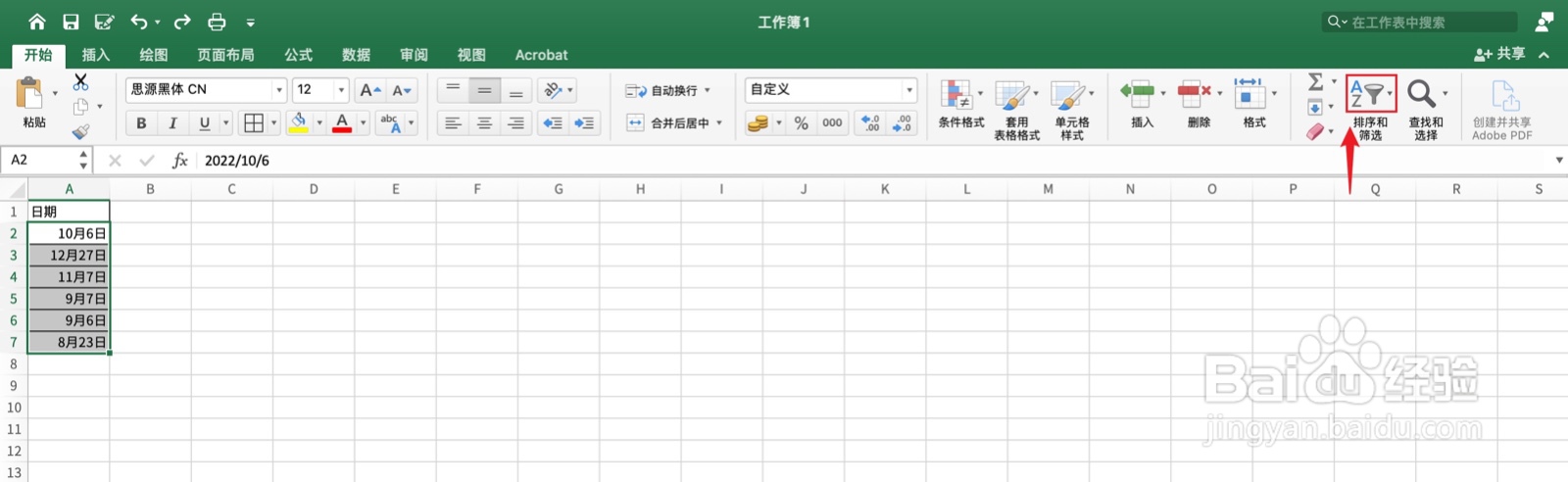
Task: Toggle italic formatting
Action: [172, 122]
